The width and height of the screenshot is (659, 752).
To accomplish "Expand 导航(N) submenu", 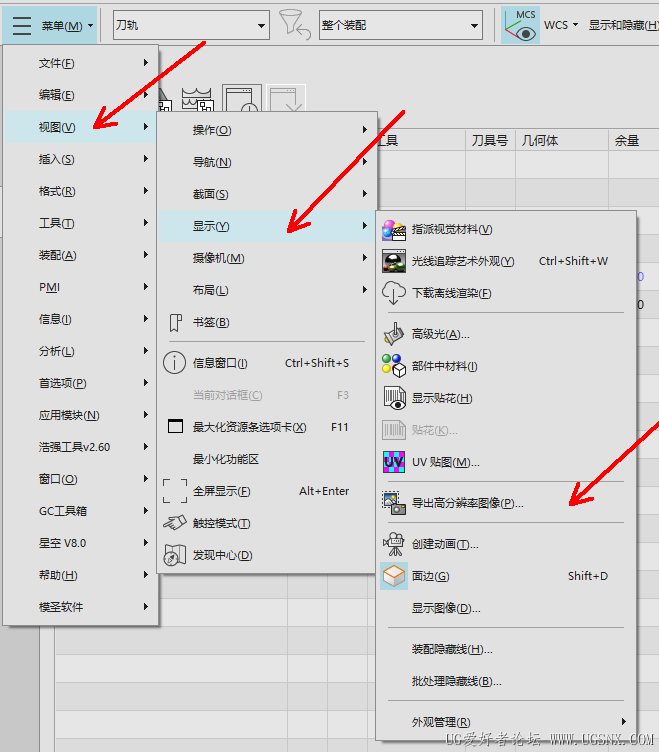I will (x=267, y=162).
